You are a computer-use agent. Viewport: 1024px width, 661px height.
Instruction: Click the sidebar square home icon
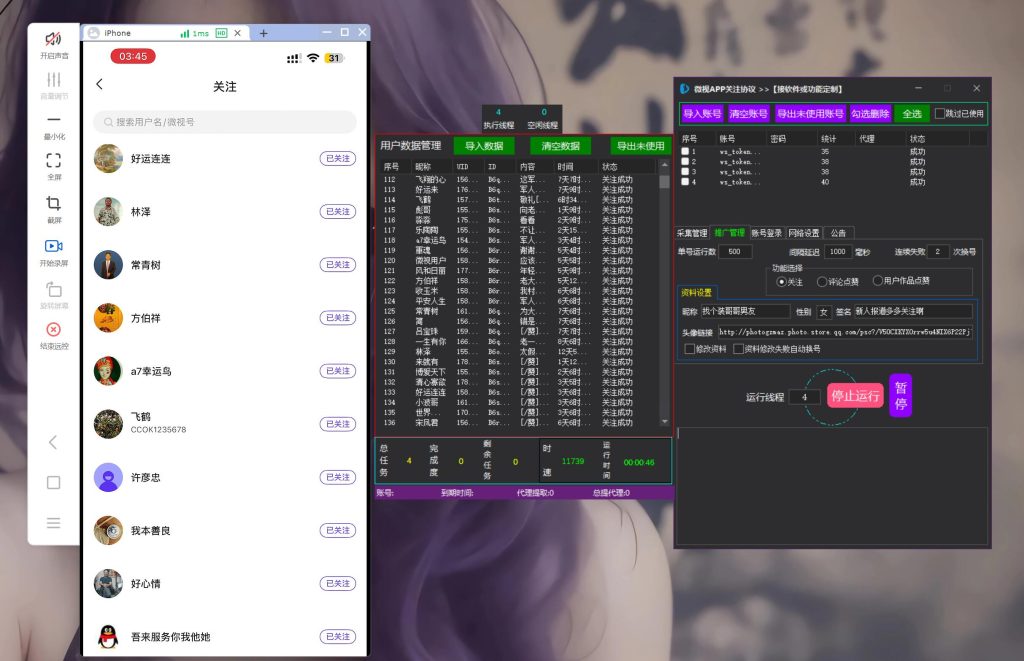(54, 483)
